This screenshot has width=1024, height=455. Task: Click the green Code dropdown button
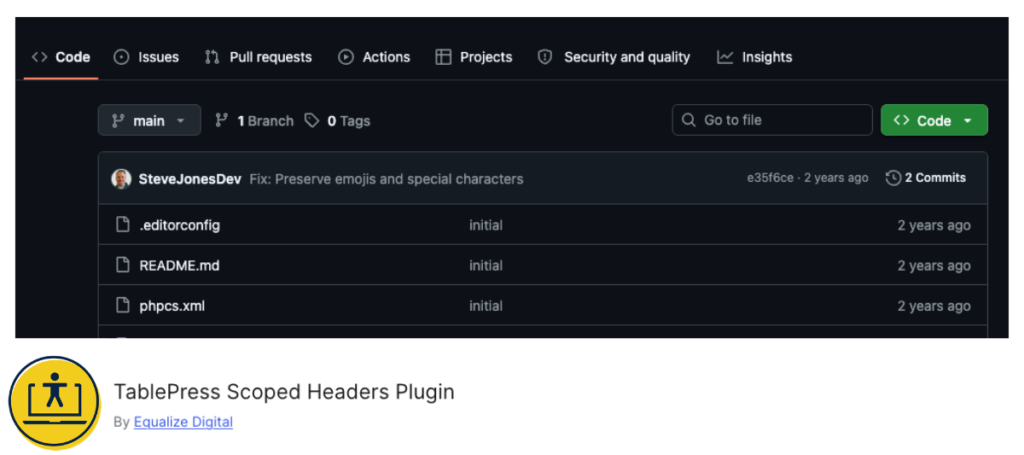pos(934,121)
